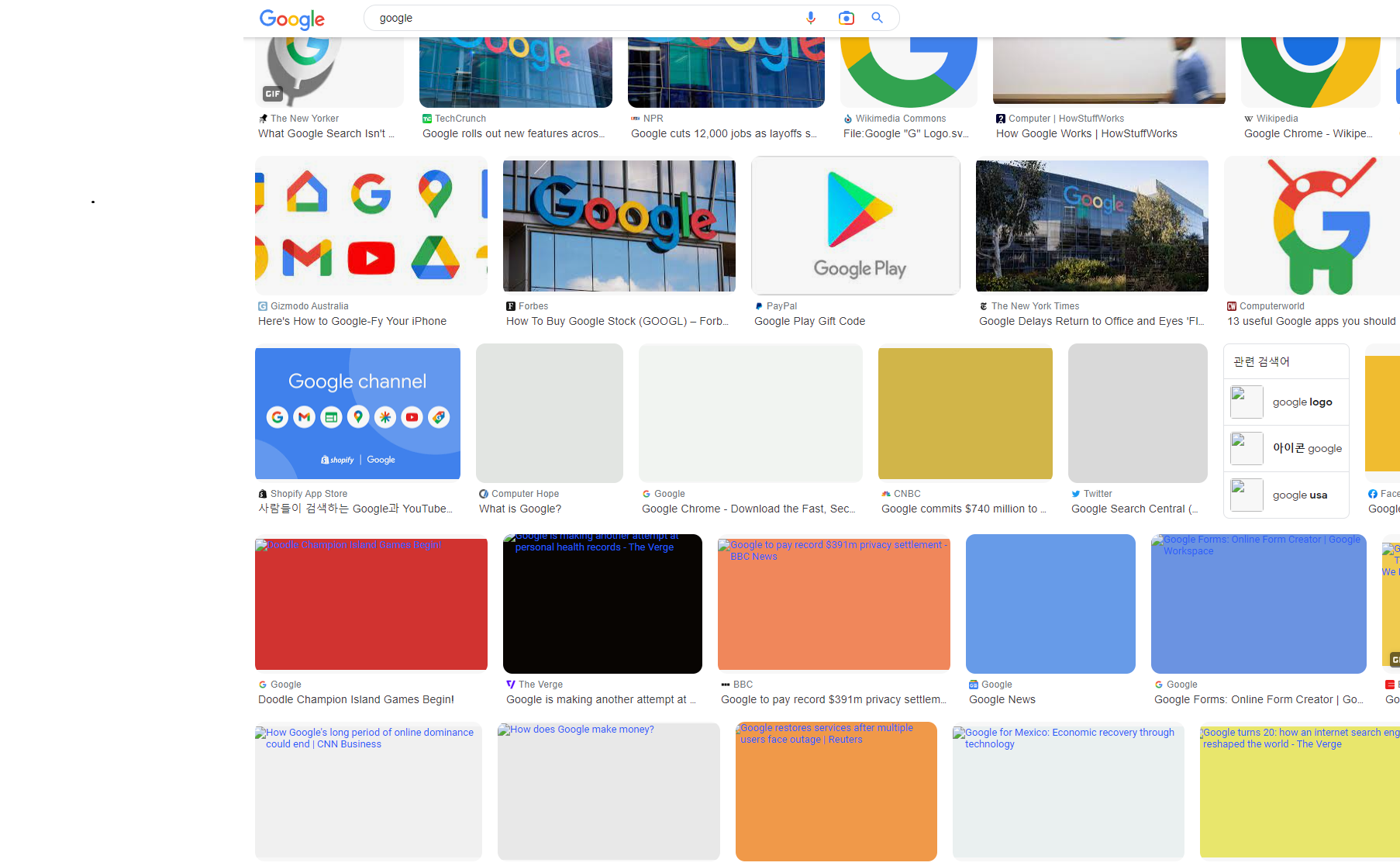Open 'Google Delays Return to Office' link
Image resolution: width=1400 pixels, height=866 pixels.
(x=1092, y=321)
